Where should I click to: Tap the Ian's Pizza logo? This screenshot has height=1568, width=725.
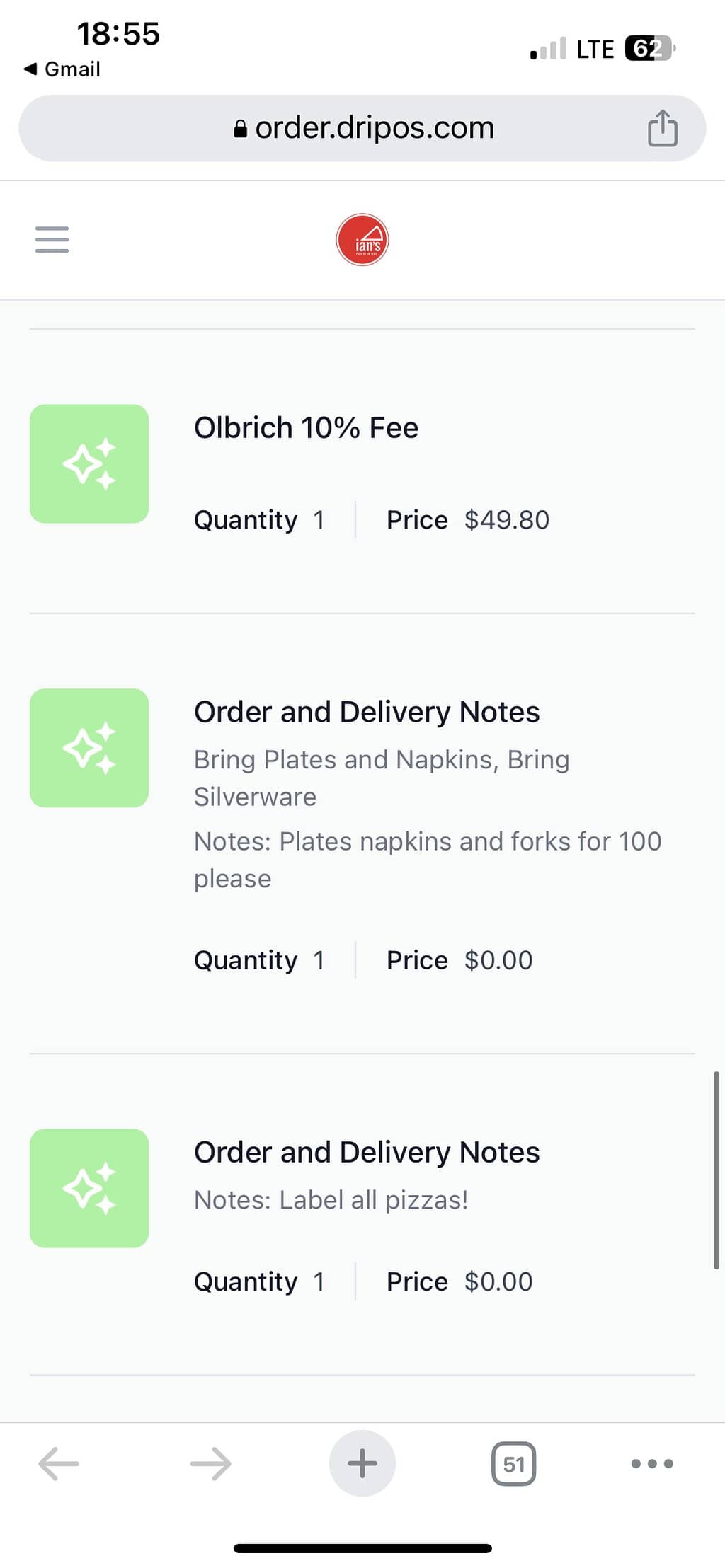(362, 240)
